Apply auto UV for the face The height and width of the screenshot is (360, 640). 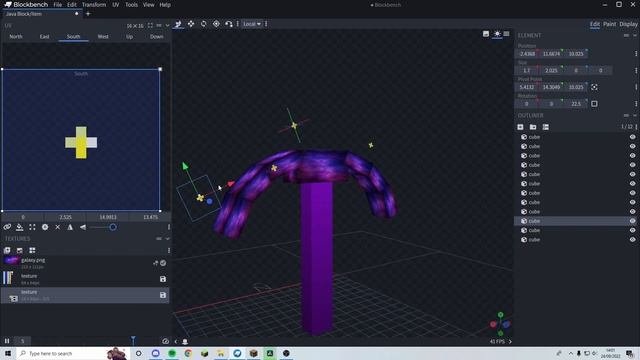(x=45, y=227)
